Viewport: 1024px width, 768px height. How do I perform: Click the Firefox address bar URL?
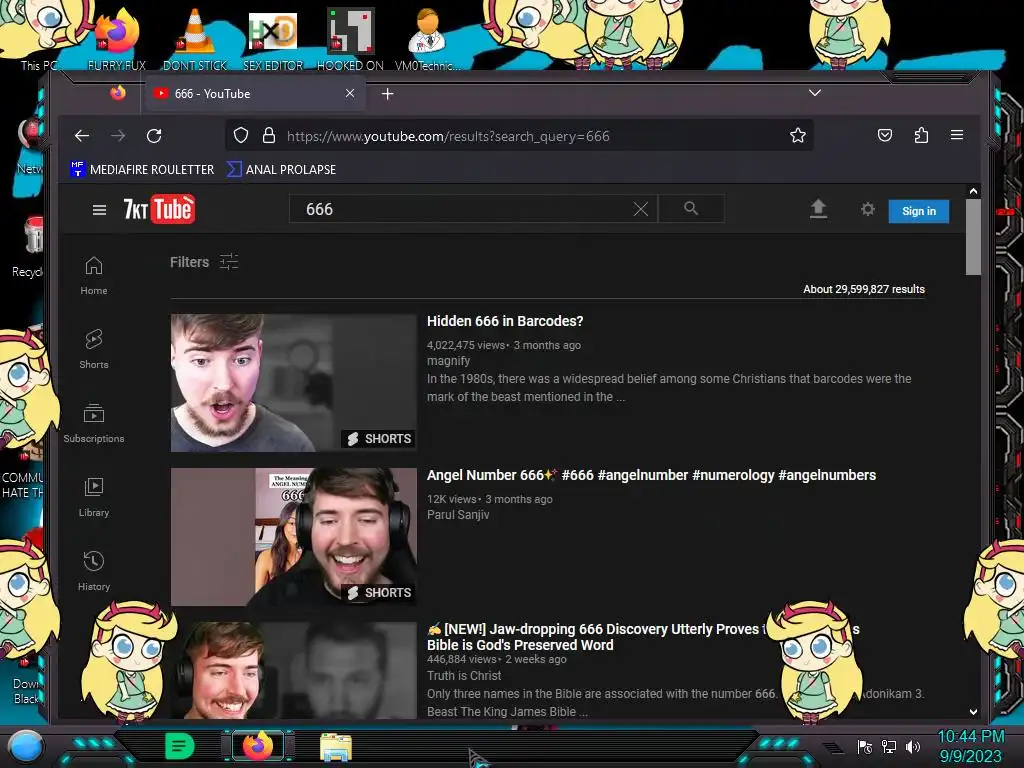(x=448, y=136)
